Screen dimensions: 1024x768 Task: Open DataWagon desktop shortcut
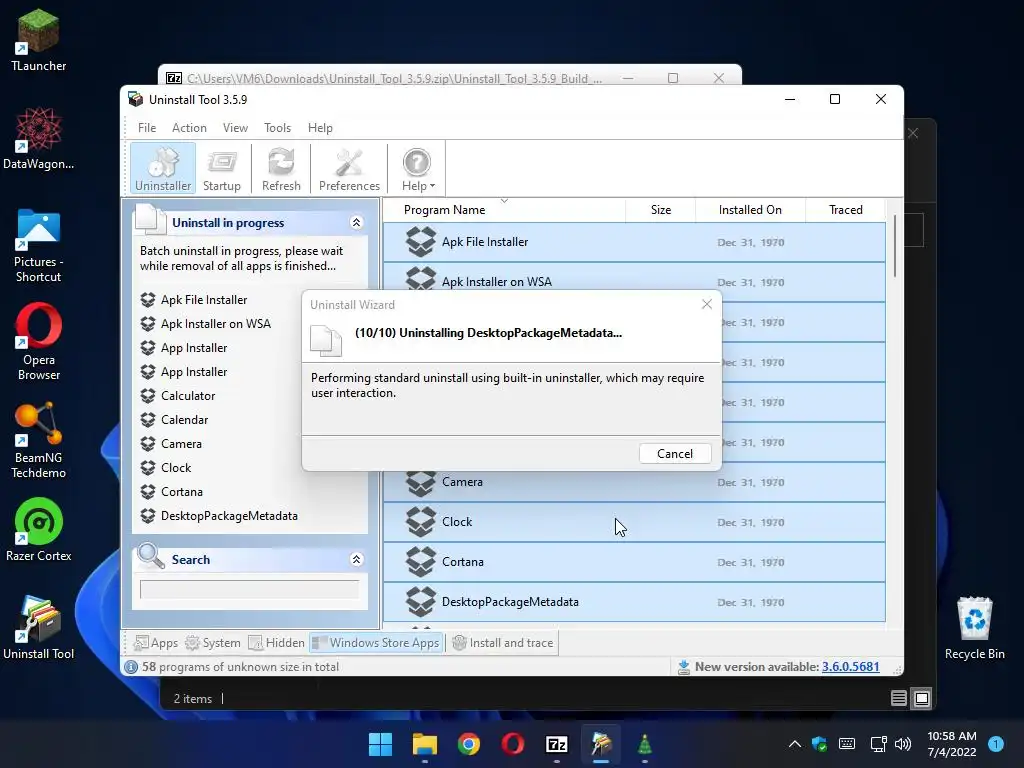coord(39,138)
